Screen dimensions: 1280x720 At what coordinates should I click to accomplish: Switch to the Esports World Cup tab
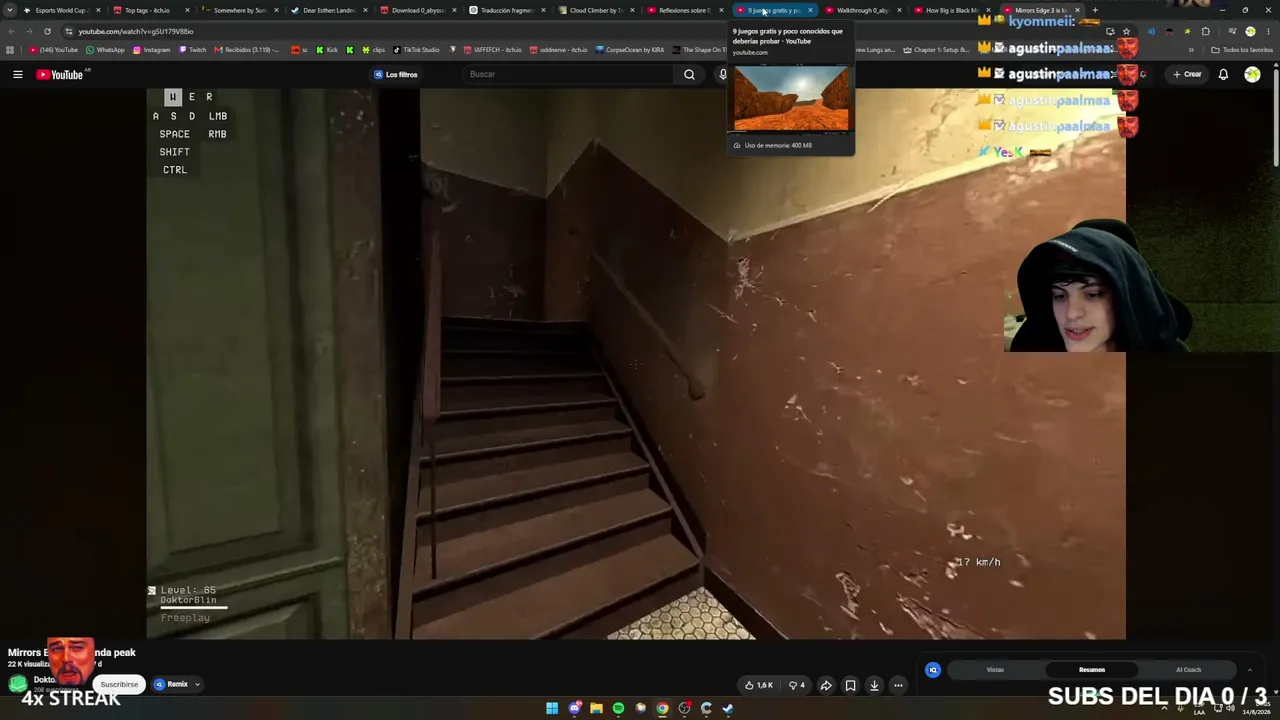(x=62, y=10)
